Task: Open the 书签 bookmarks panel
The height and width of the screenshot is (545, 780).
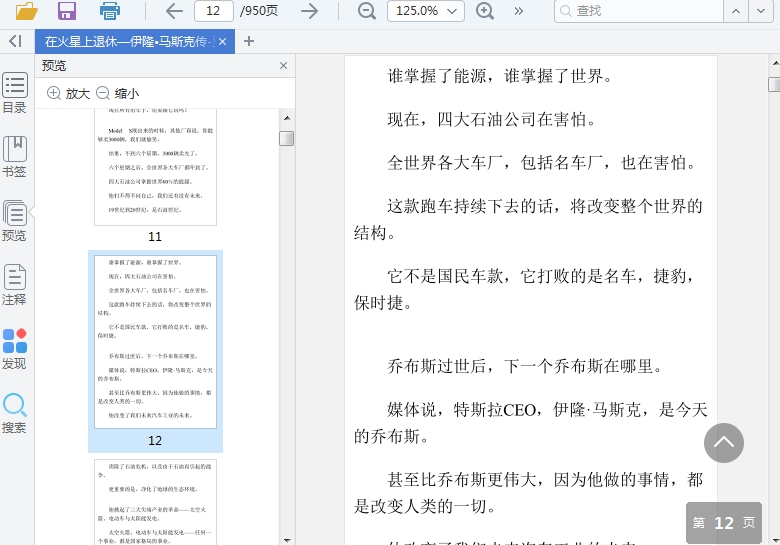Action: point(14,157)
